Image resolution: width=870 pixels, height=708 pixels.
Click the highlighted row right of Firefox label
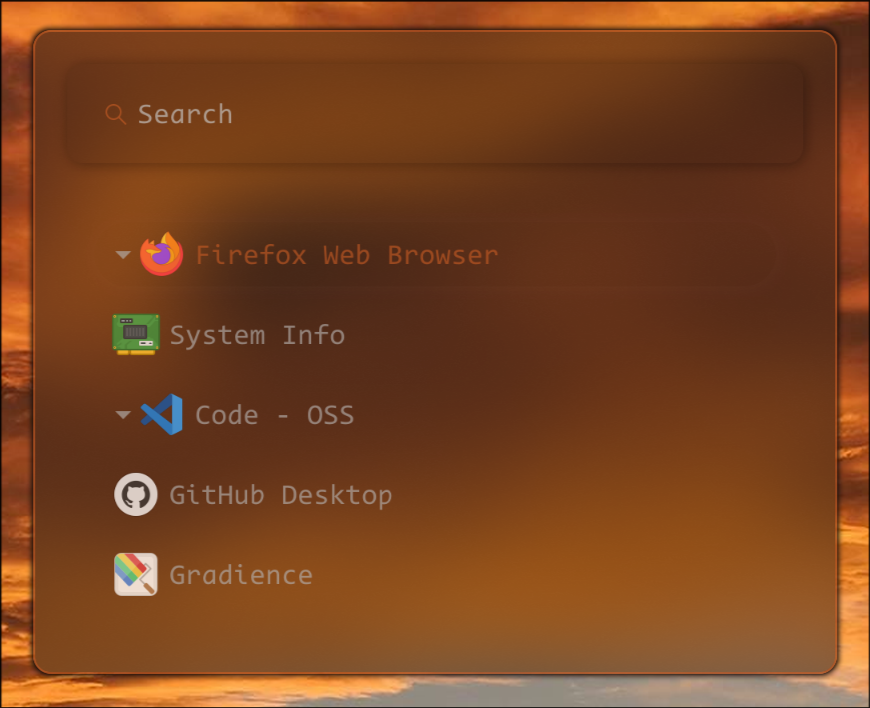640,255
